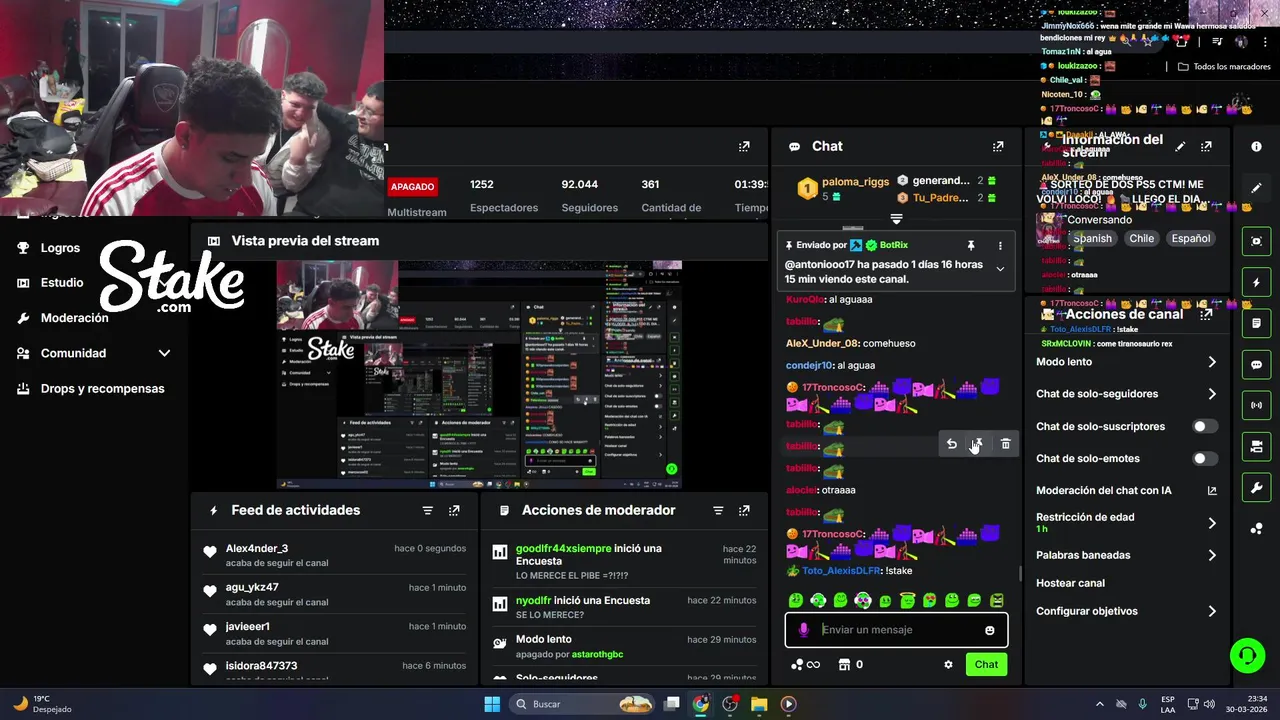Toggle the stream preview widget sidebar icon
The image size is (1280, 720).
[x=1257, y=241]
